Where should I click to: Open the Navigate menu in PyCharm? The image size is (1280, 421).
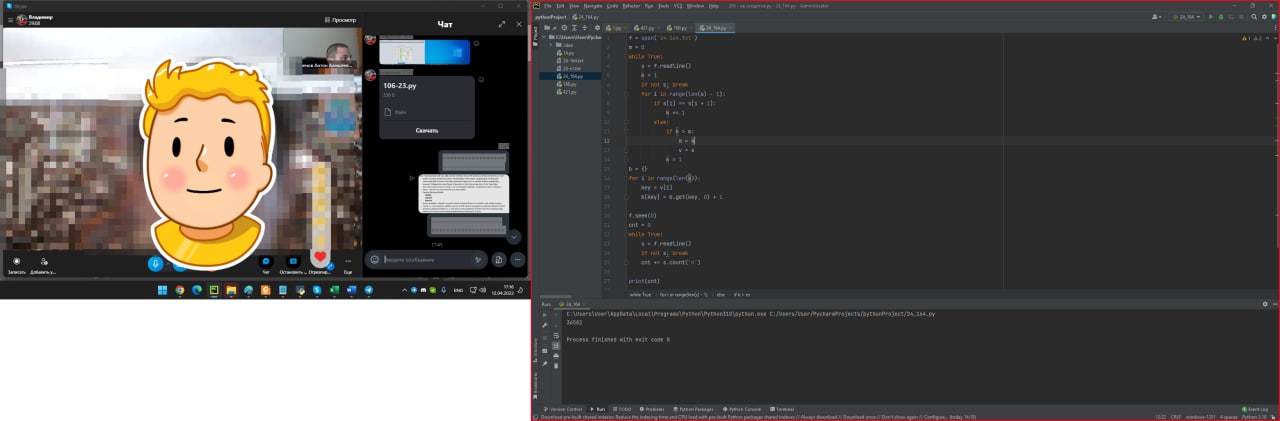tap(592, 5)
